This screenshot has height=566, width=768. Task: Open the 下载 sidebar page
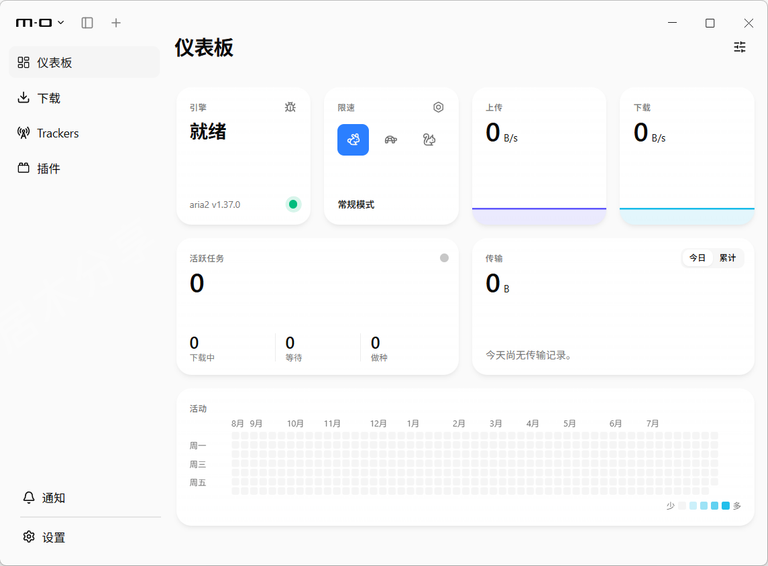84,98
